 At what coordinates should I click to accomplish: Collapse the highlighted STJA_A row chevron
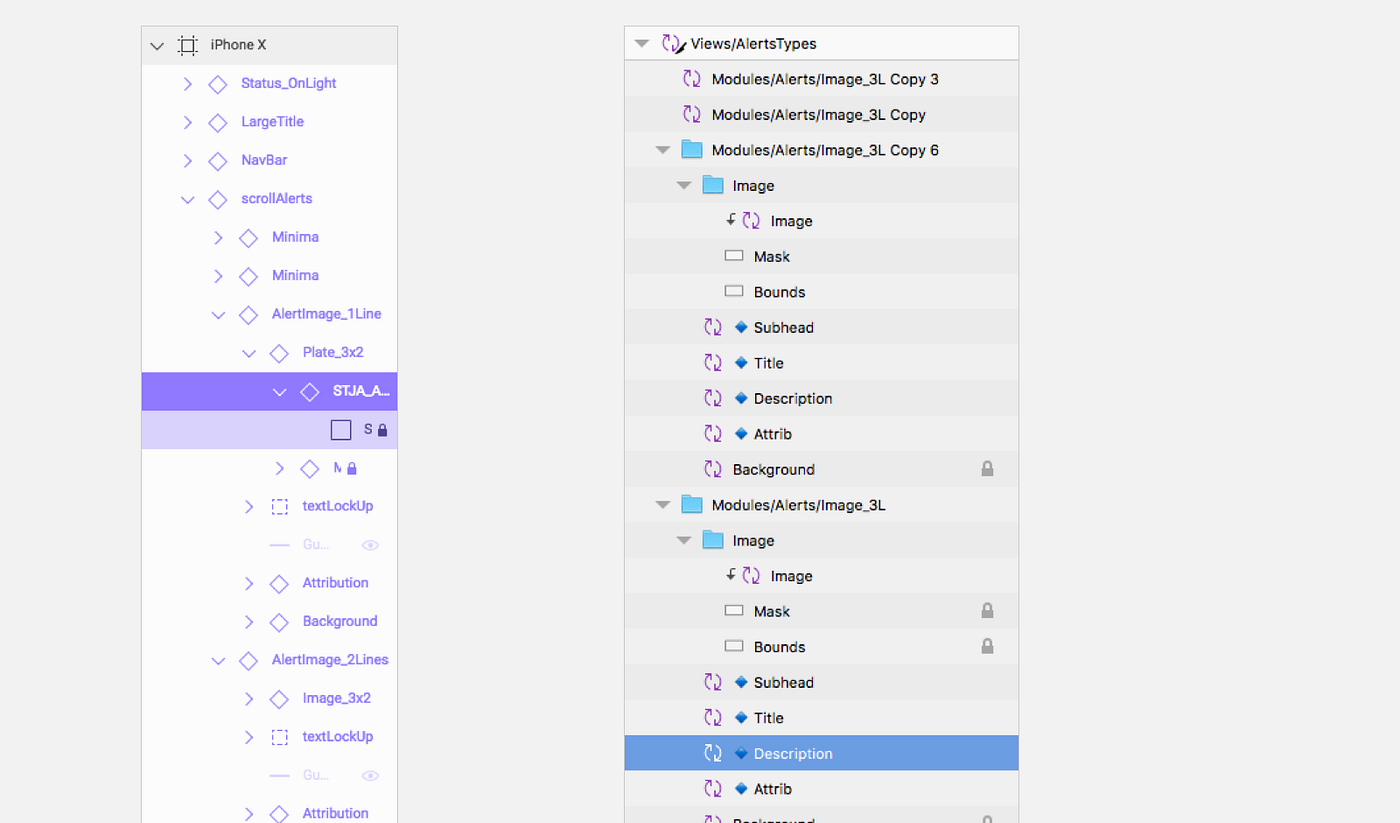pos(280,392)
